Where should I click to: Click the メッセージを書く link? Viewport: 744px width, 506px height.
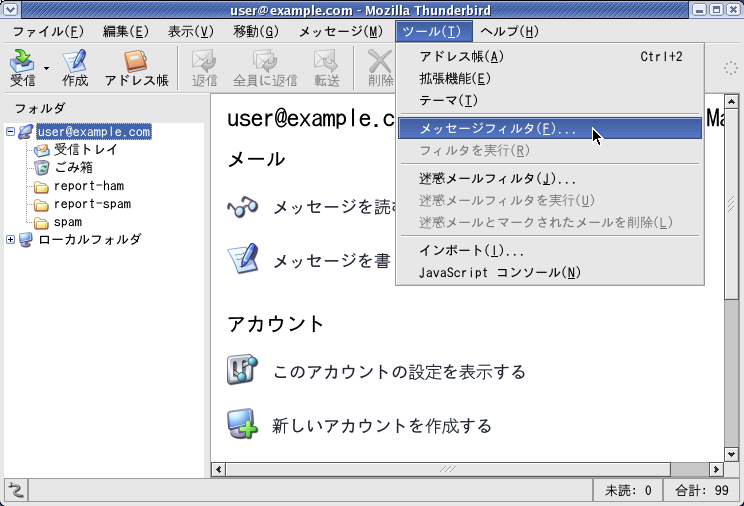[332, 261]
